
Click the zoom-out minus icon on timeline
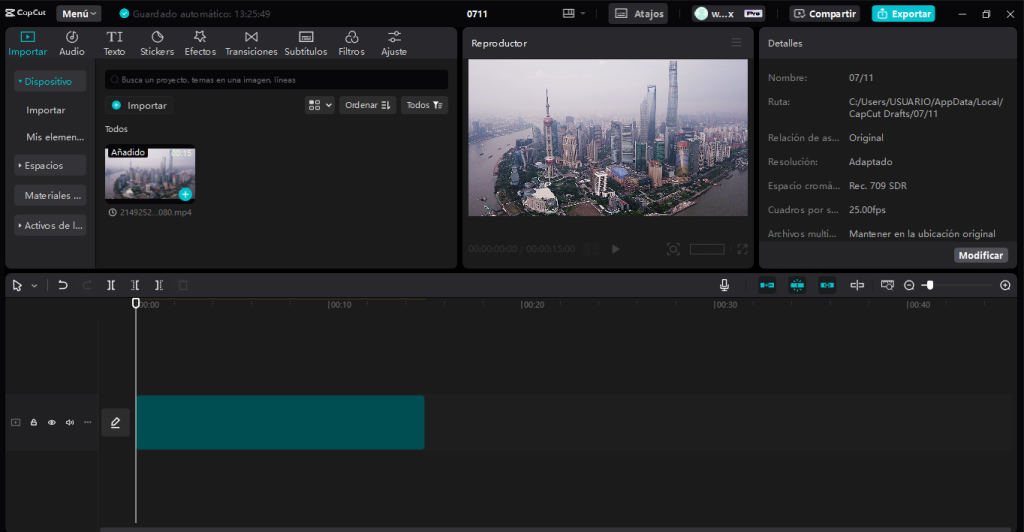click(909, 285)
